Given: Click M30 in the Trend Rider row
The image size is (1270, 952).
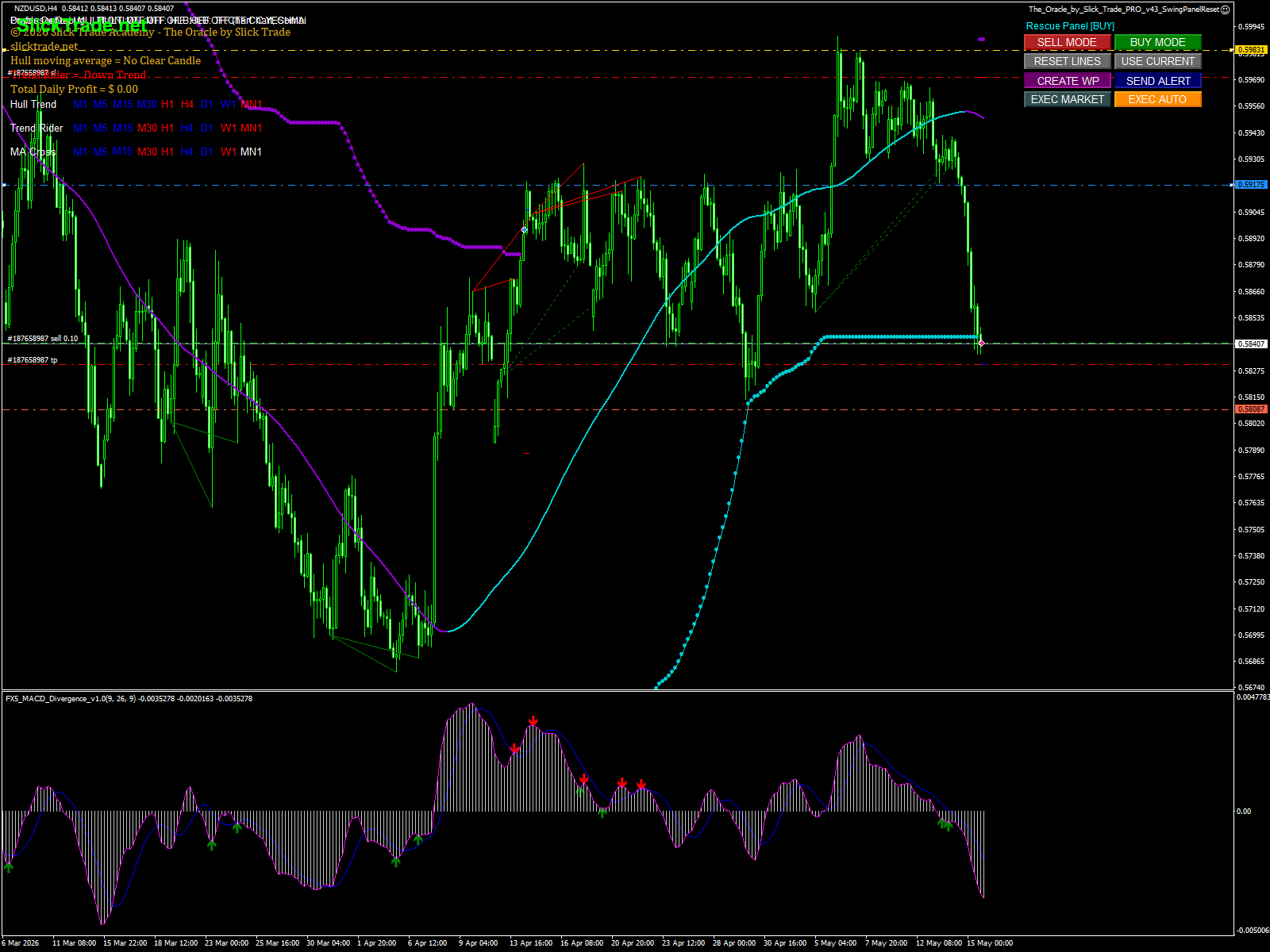Looking at the screenshot, I should pos(147,128).
